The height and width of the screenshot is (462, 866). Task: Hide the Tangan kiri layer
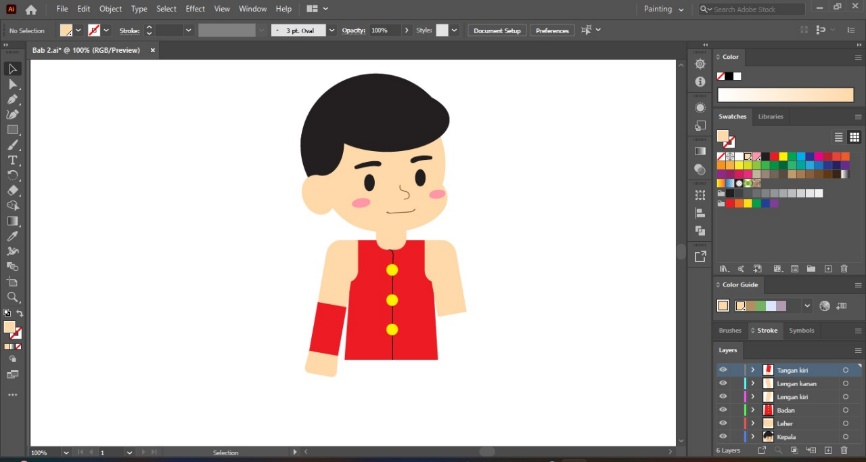723,370
